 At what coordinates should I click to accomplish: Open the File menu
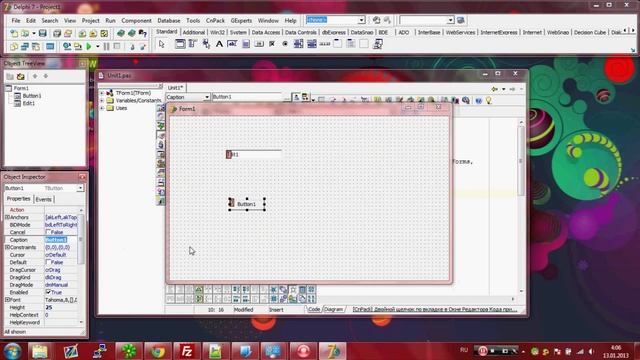coord(16,20)
